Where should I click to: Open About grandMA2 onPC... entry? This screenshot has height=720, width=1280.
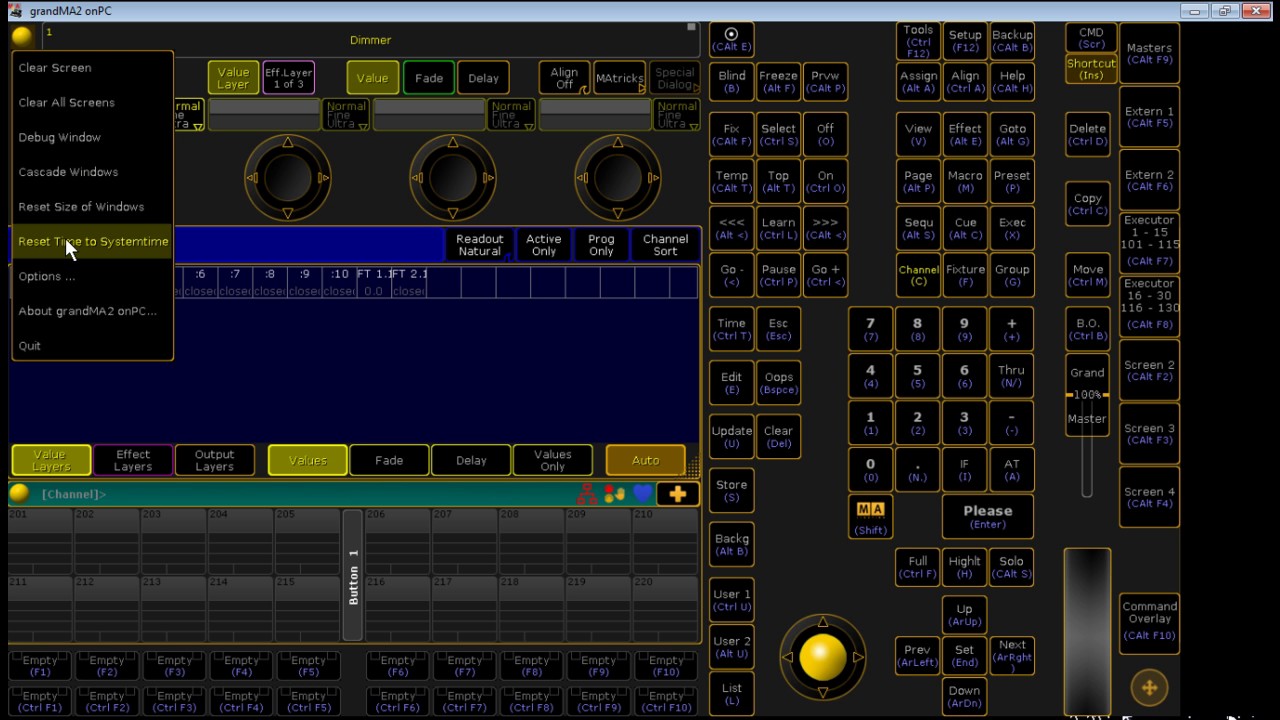[x=92, y=311]
